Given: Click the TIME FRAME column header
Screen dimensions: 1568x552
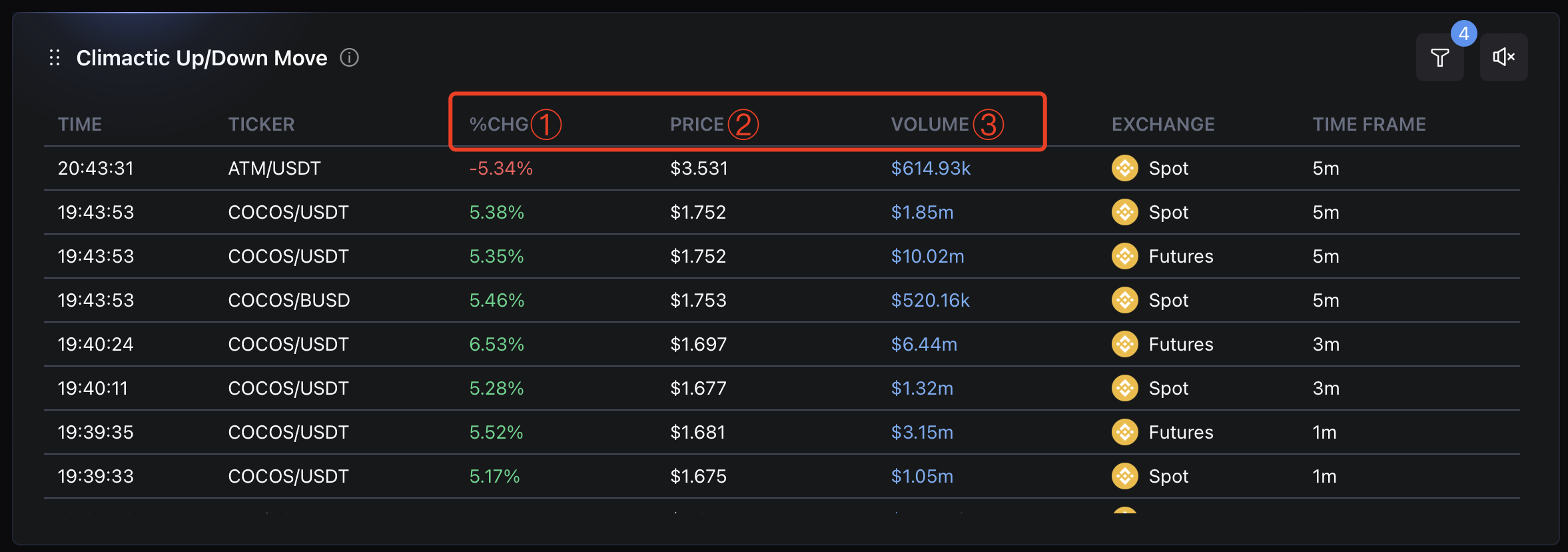Looking at the screenshot, I should coord(1369,125).
